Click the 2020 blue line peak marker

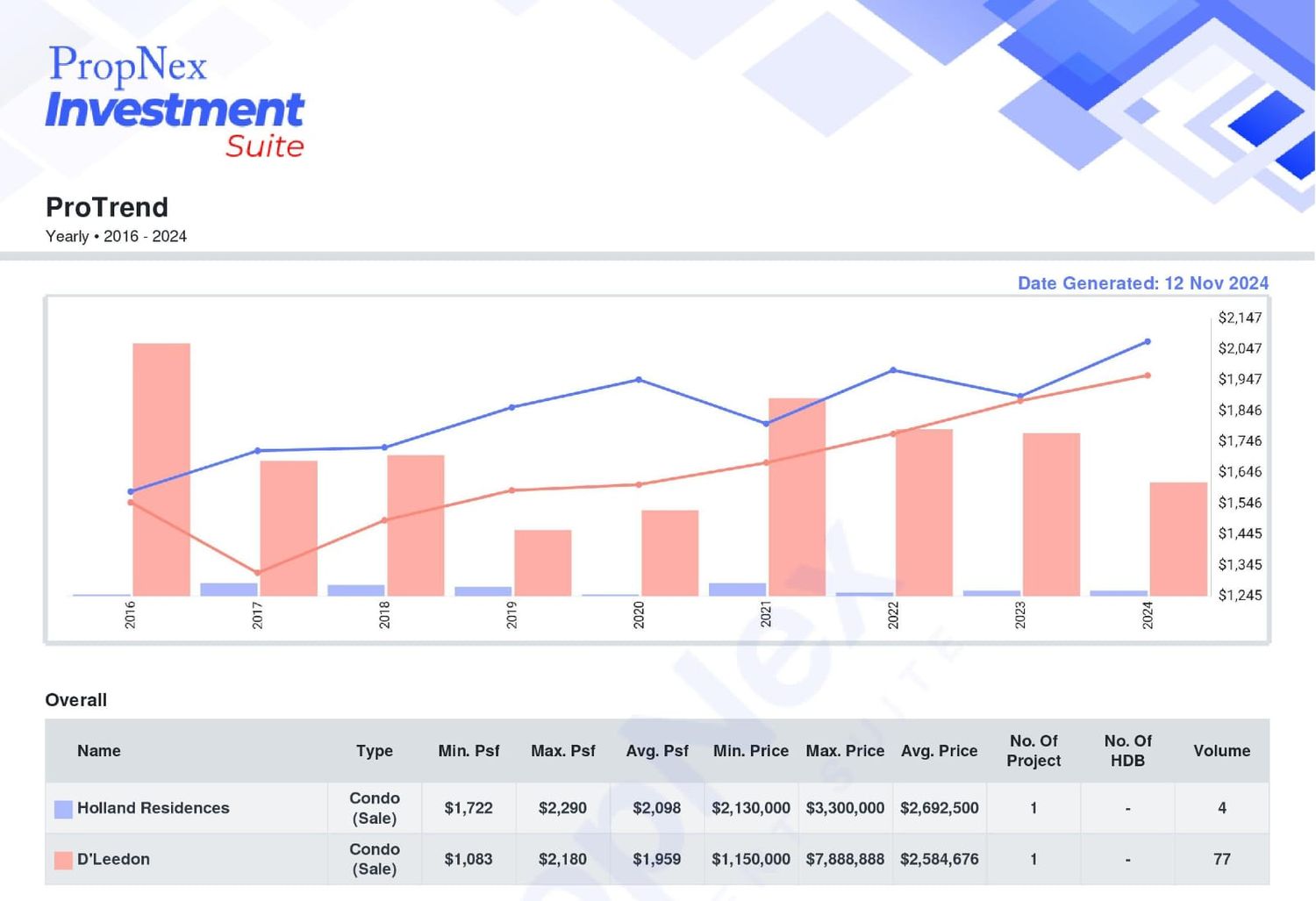click(639, 380)
